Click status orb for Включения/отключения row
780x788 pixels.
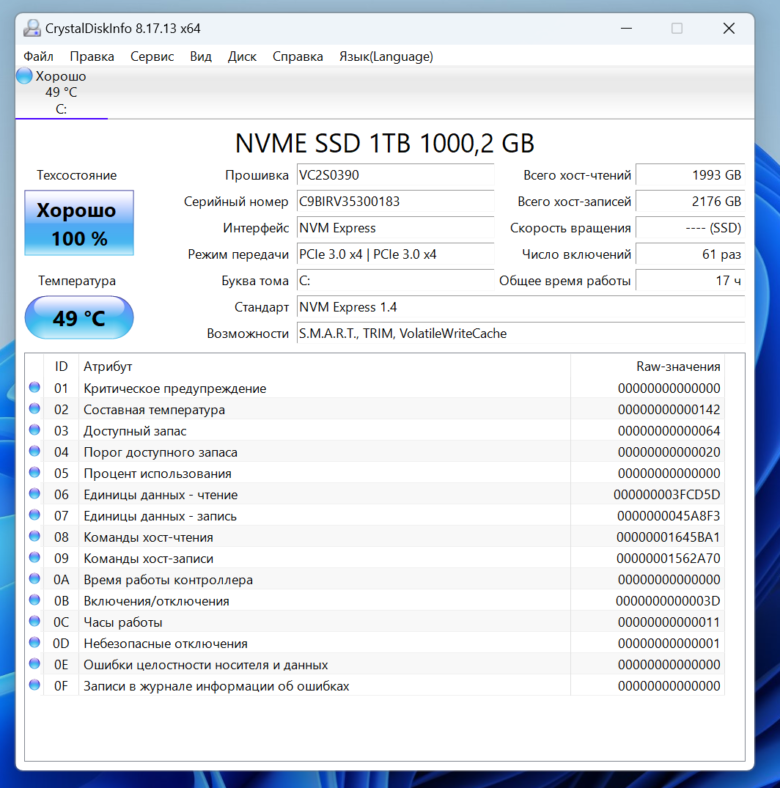coord(34,600)
